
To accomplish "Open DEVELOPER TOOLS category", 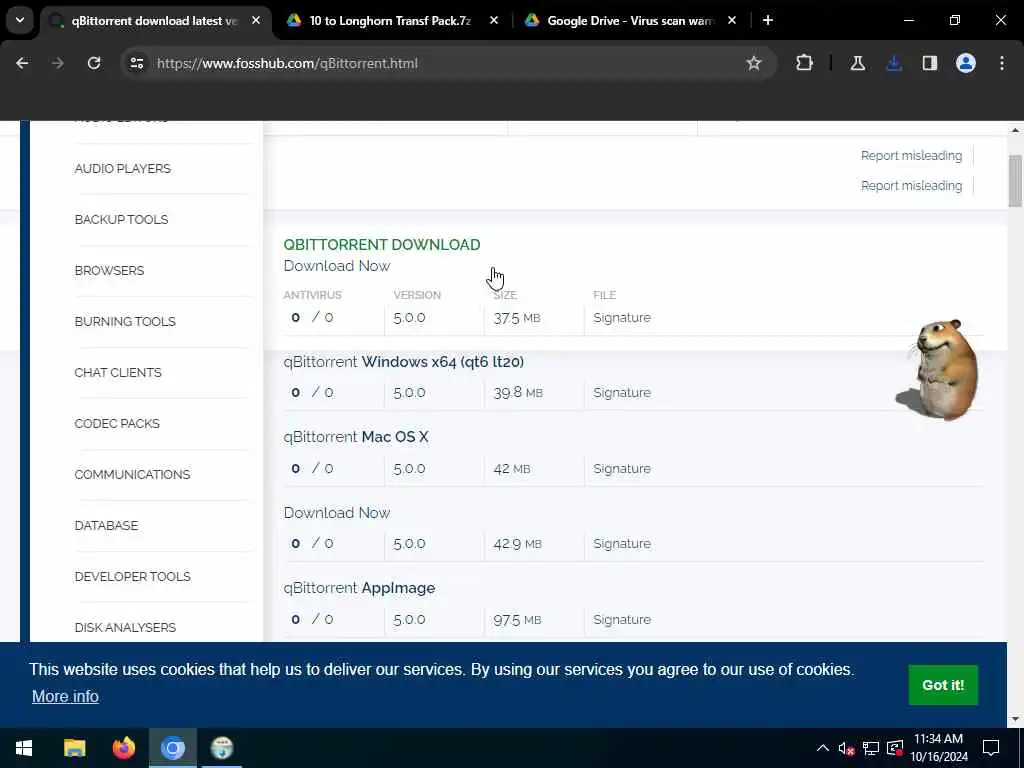I will coord(133,576).
